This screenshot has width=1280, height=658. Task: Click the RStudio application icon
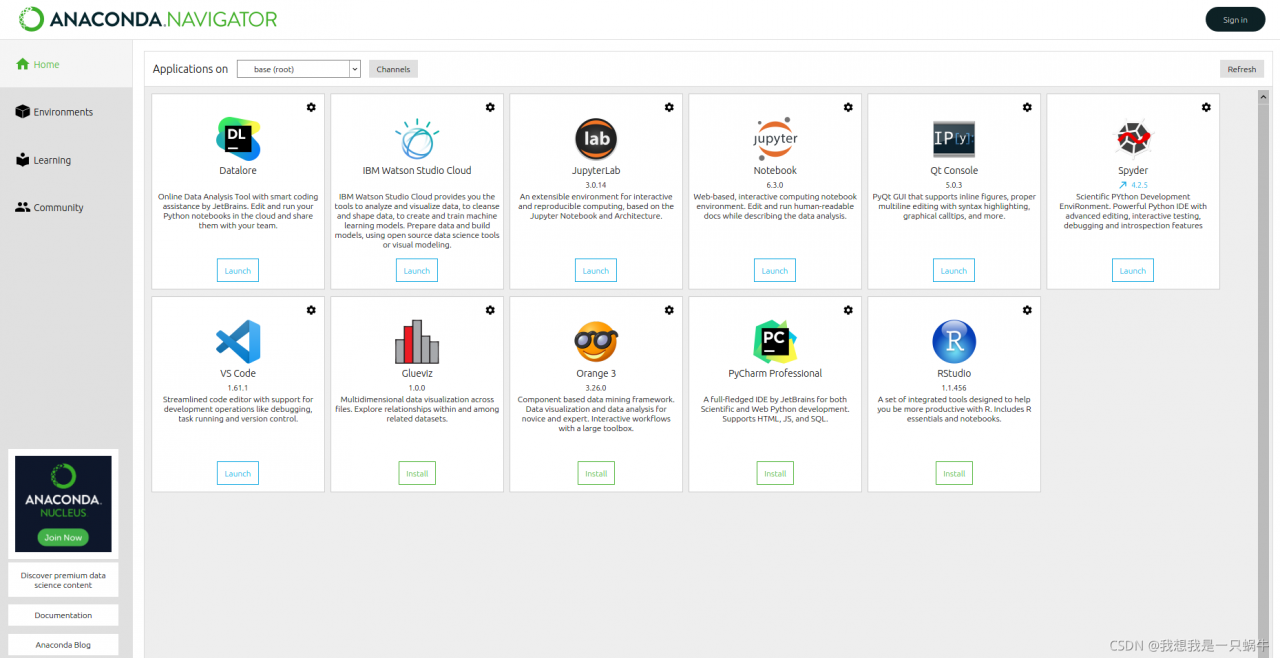[954, 342]
